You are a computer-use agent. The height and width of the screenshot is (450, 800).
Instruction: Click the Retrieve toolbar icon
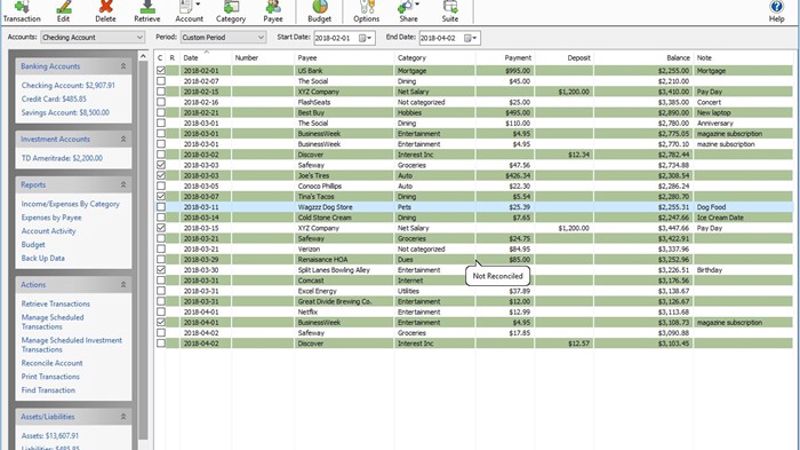pos(147,11)
